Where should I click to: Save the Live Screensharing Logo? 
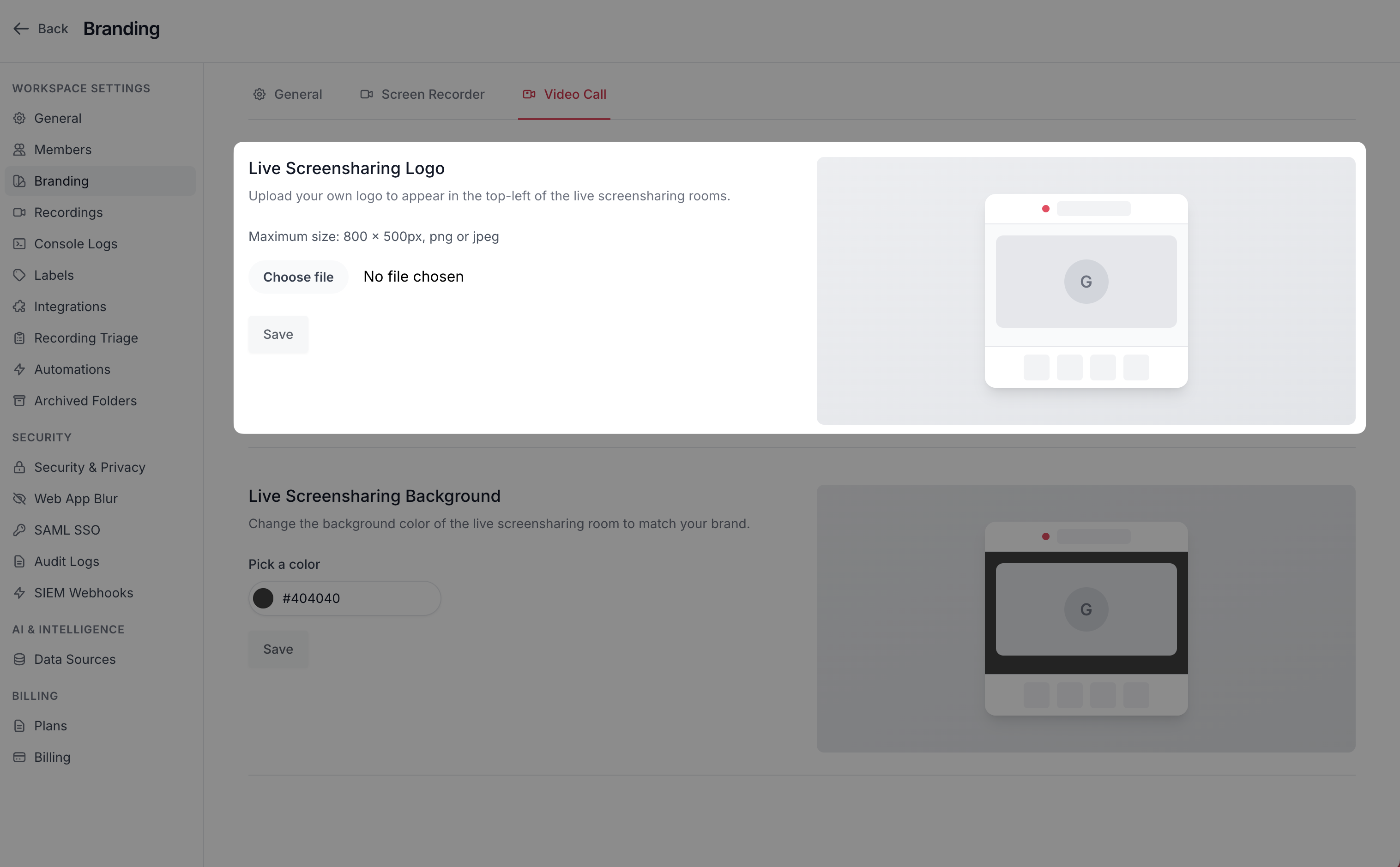pyautogui.click(x=278, y=334)
